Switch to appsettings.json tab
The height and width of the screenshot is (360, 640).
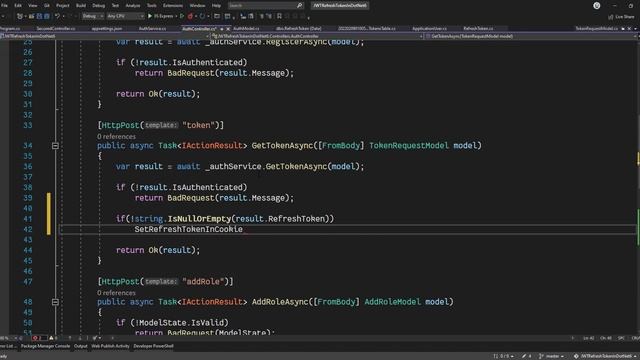107,29
